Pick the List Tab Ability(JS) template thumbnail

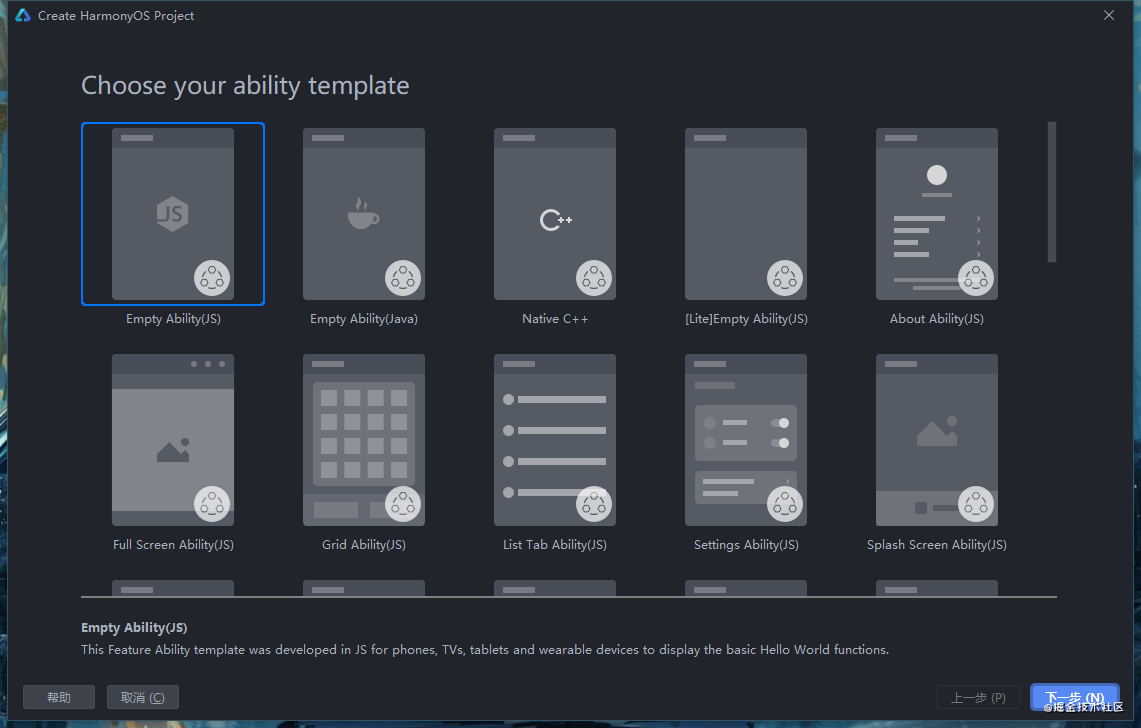(x=555, y=440)
